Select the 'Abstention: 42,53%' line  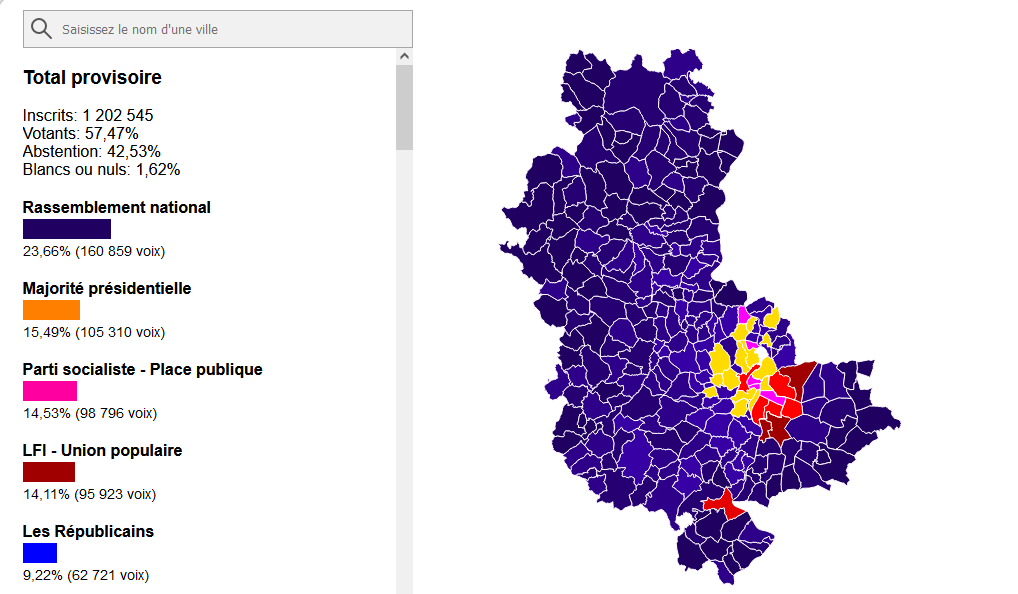pyautogui.click(x=92, y=151)
